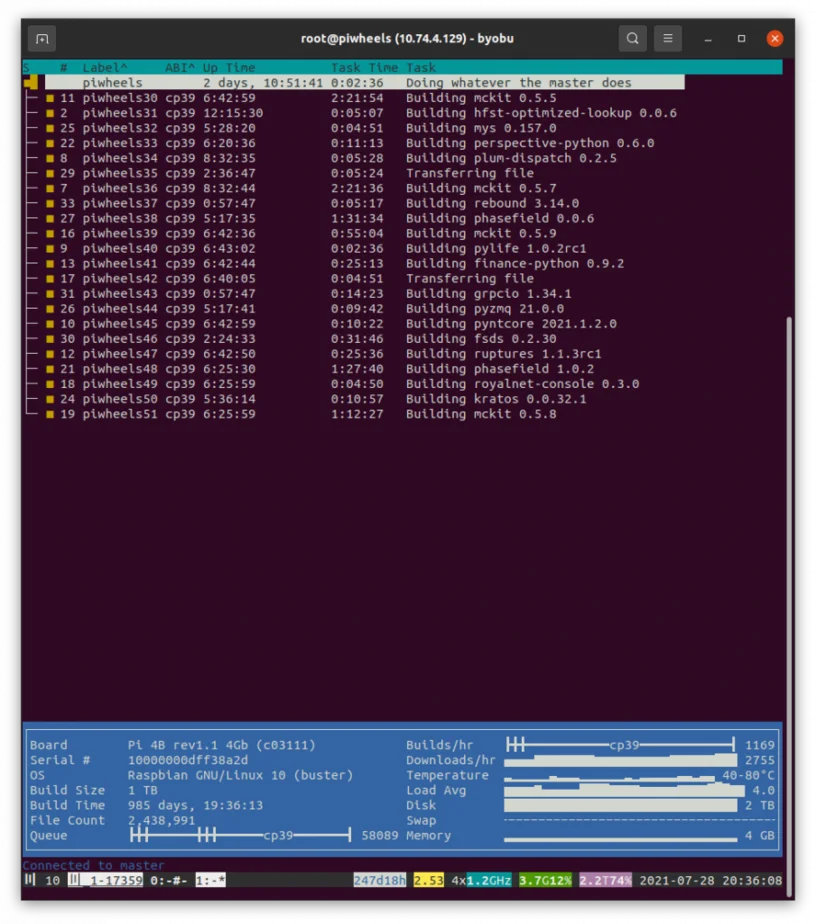Viewport: 816px width, 924px height.
Task: Click the Queue cp39 graph bar
Action: tap(240, 836)
